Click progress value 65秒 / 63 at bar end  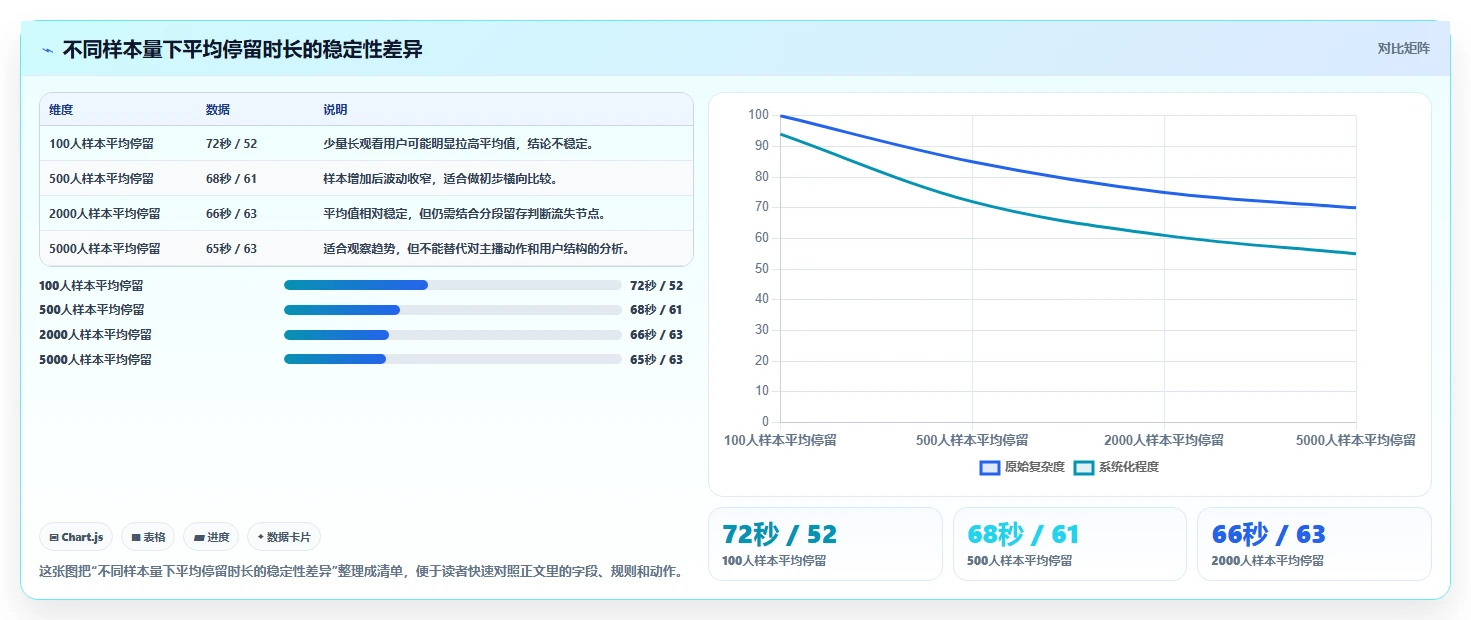point(657,359)
